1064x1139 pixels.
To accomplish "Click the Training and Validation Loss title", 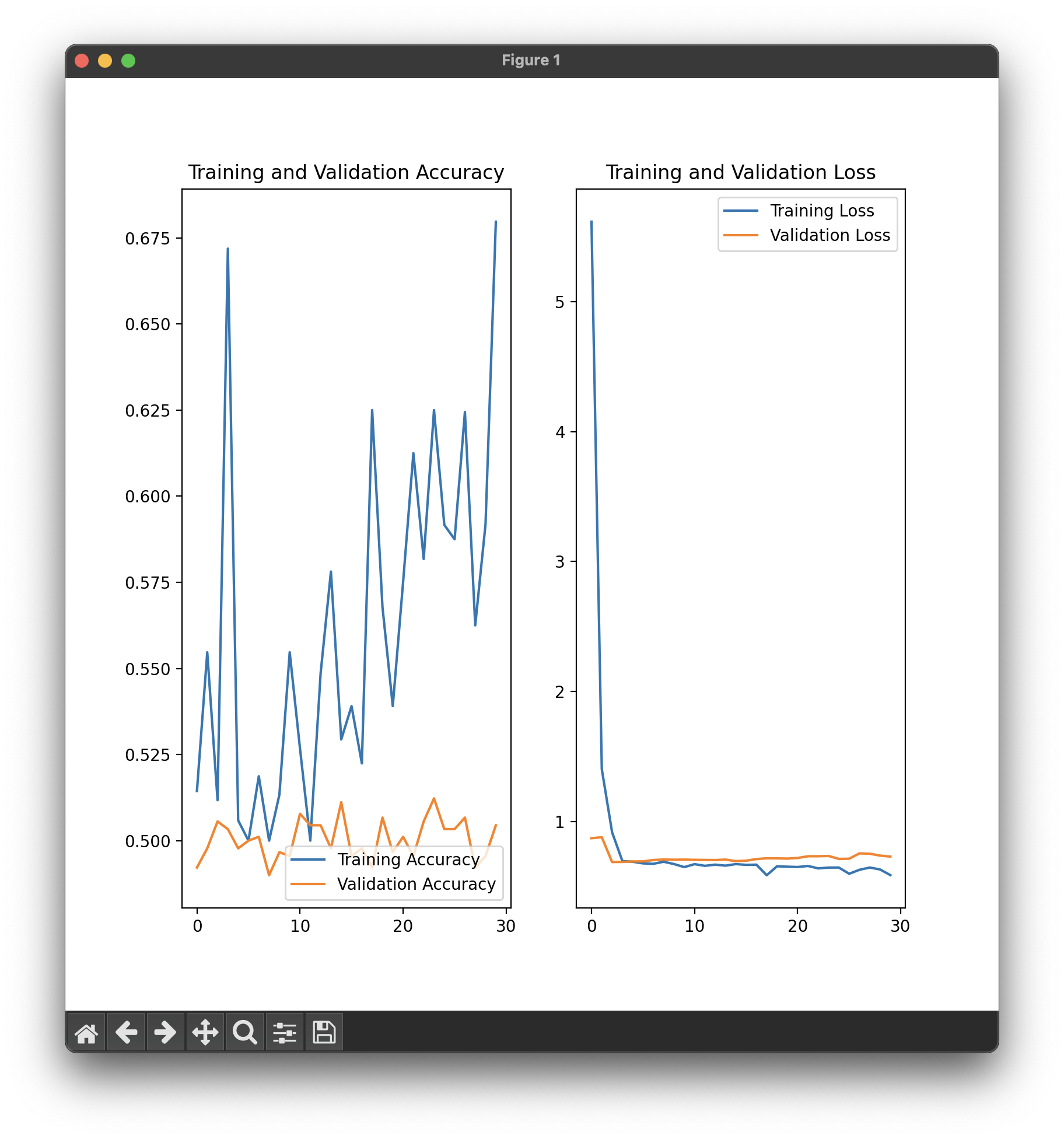I will (x=740, y=173).
